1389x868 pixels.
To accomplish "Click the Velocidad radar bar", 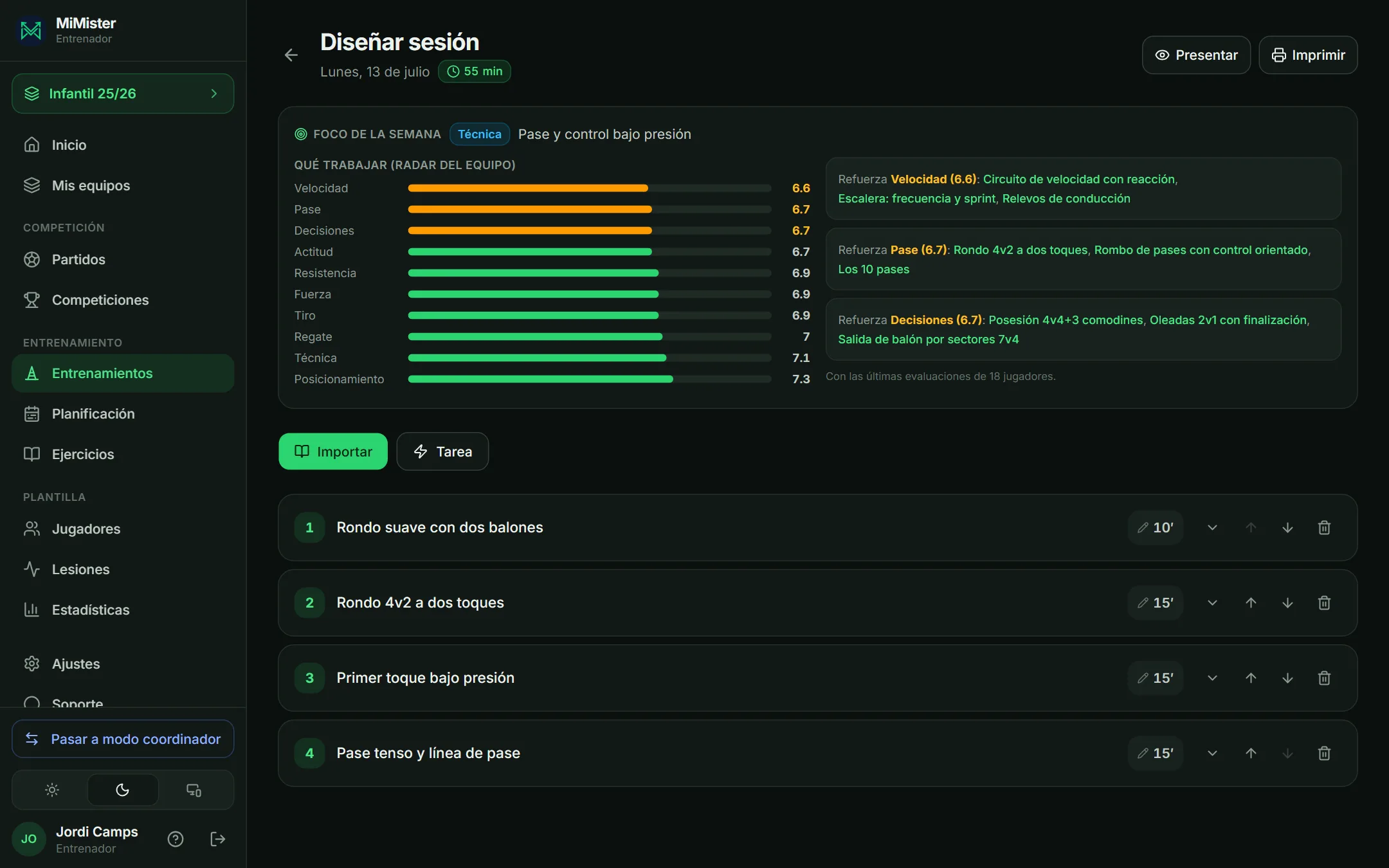I will click(590, 188).
